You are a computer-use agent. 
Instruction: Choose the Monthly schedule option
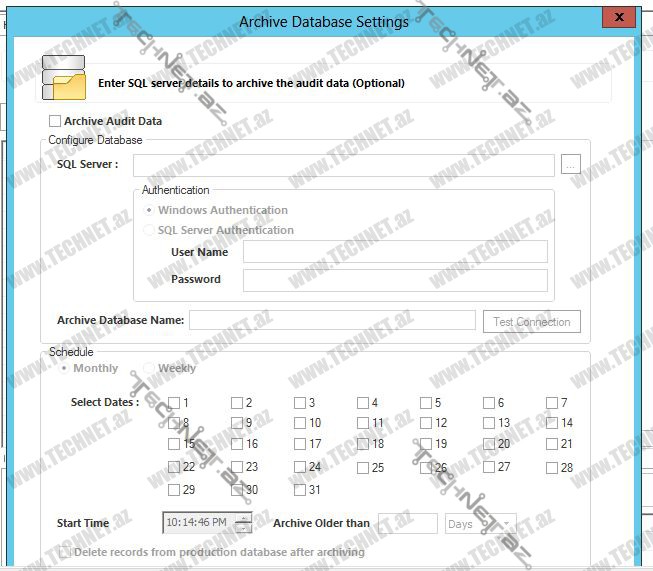tap(65, 368)
